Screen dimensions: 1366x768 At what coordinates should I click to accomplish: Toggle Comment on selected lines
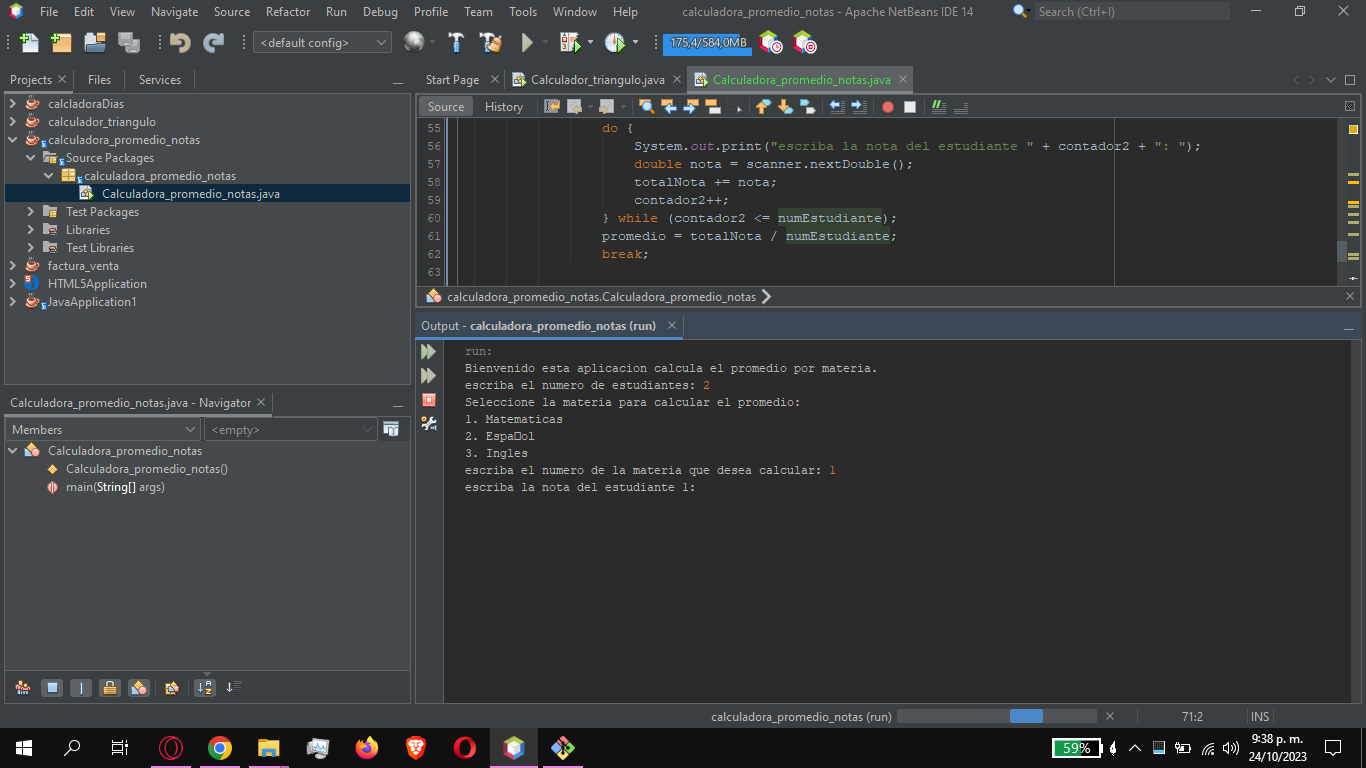938,106
